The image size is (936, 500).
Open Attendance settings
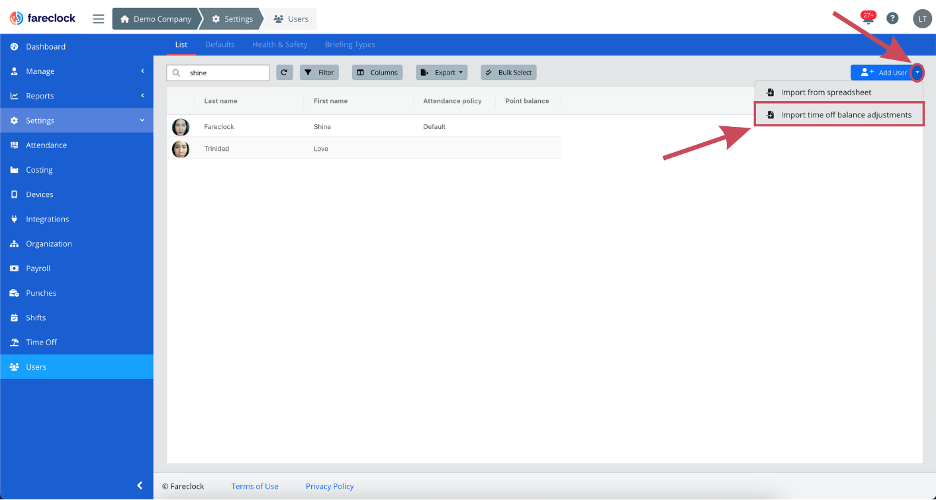click(76, 145)
